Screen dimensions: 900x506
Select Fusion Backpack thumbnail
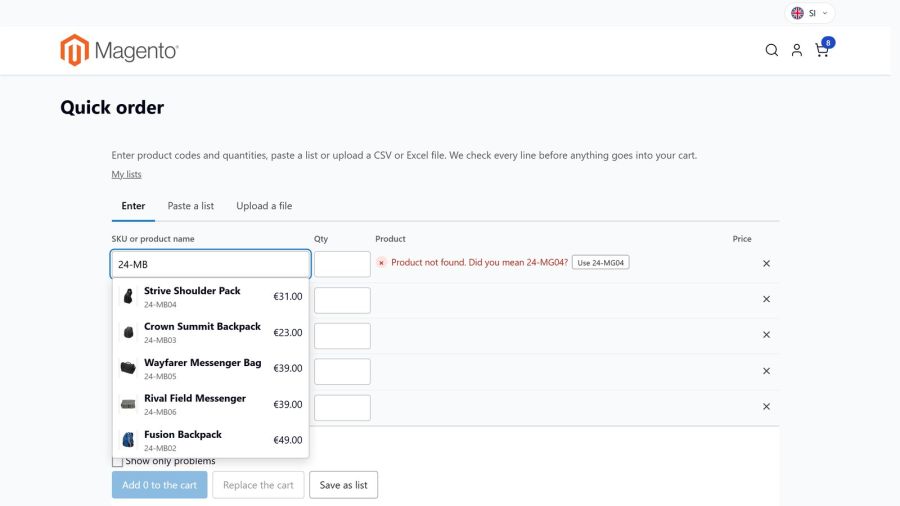click(128, 439)
